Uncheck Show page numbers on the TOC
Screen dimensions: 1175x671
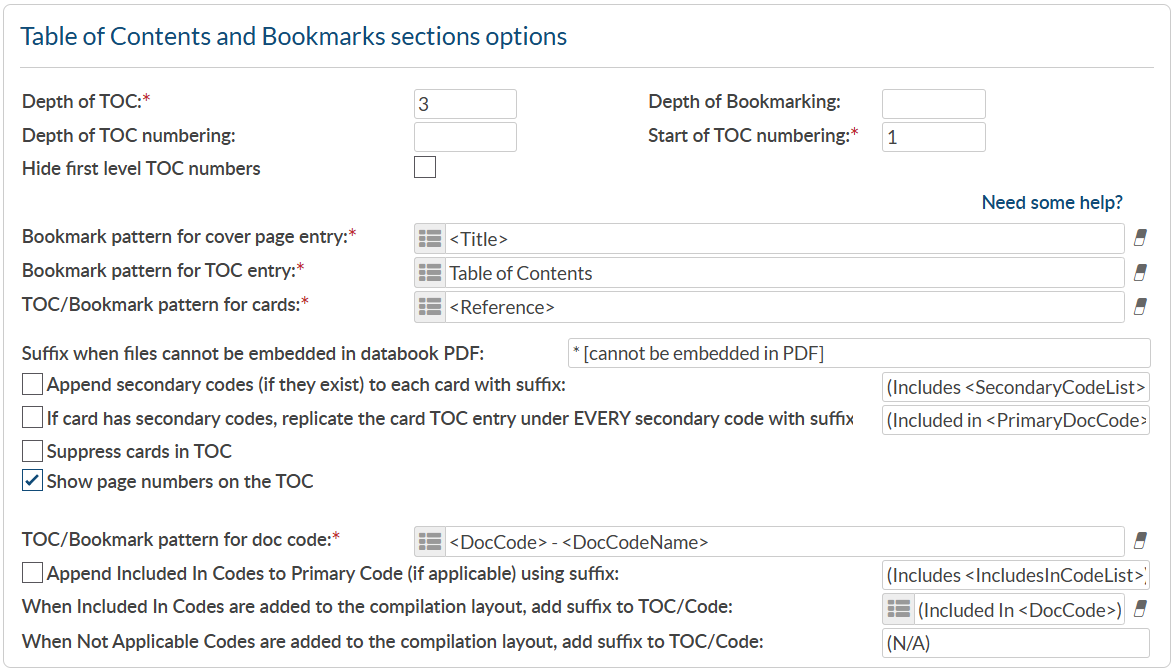(33, 481)
